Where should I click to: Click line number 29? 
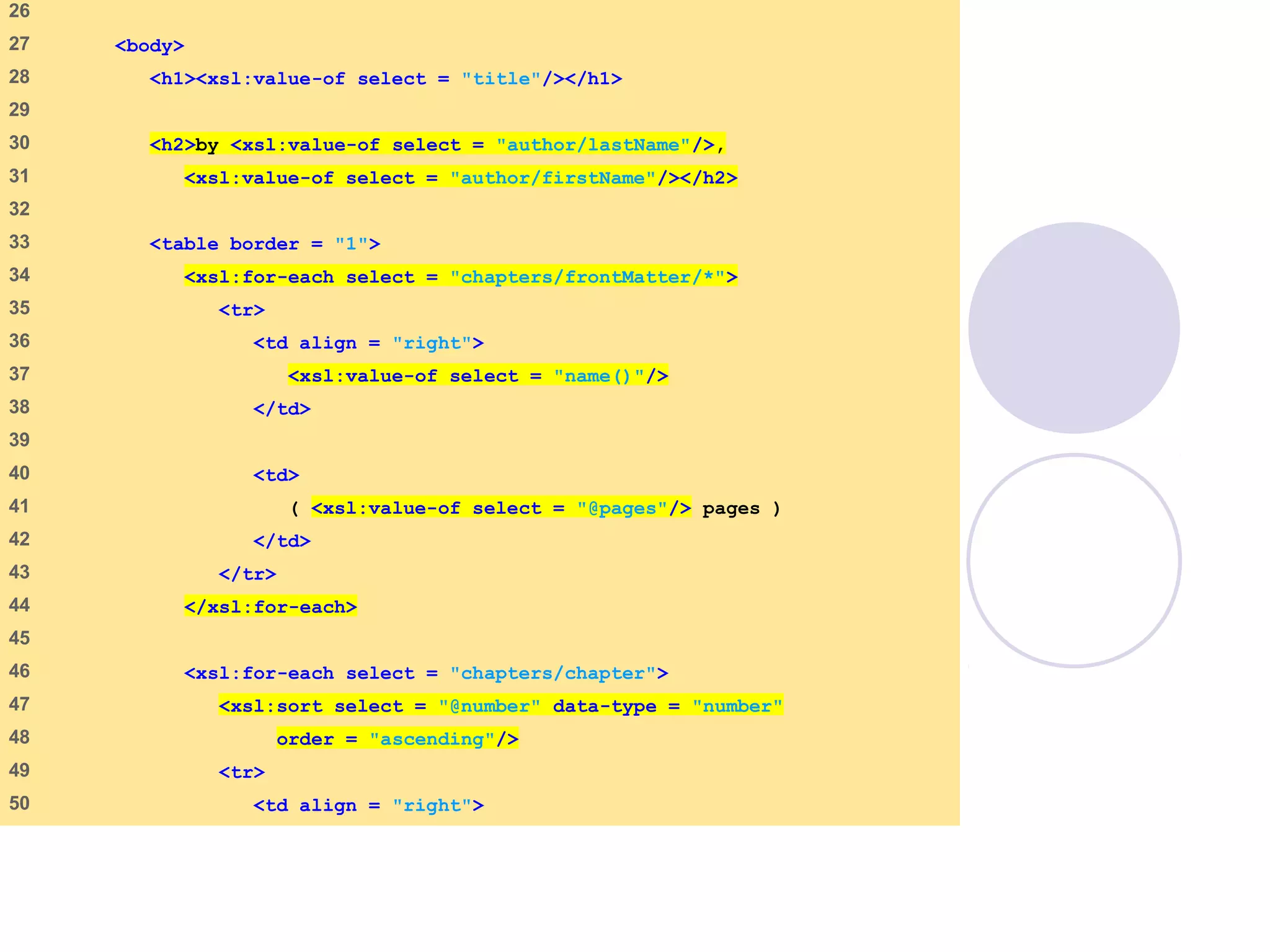tap(19, 110)
